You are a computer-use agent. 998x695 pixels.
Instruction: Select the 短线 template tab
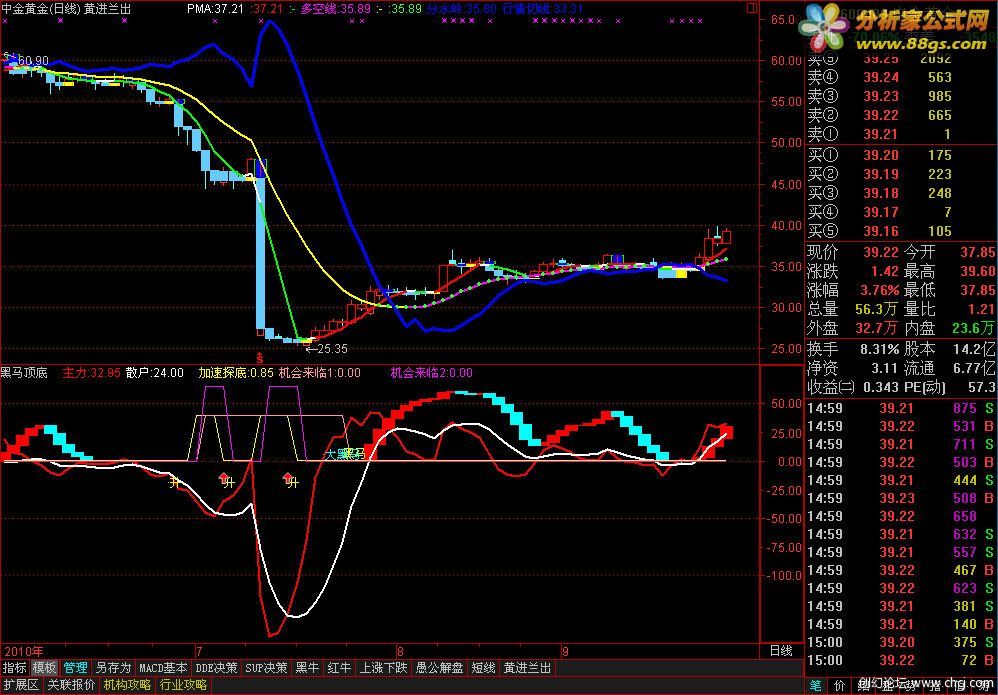click(x=483, y=668)
